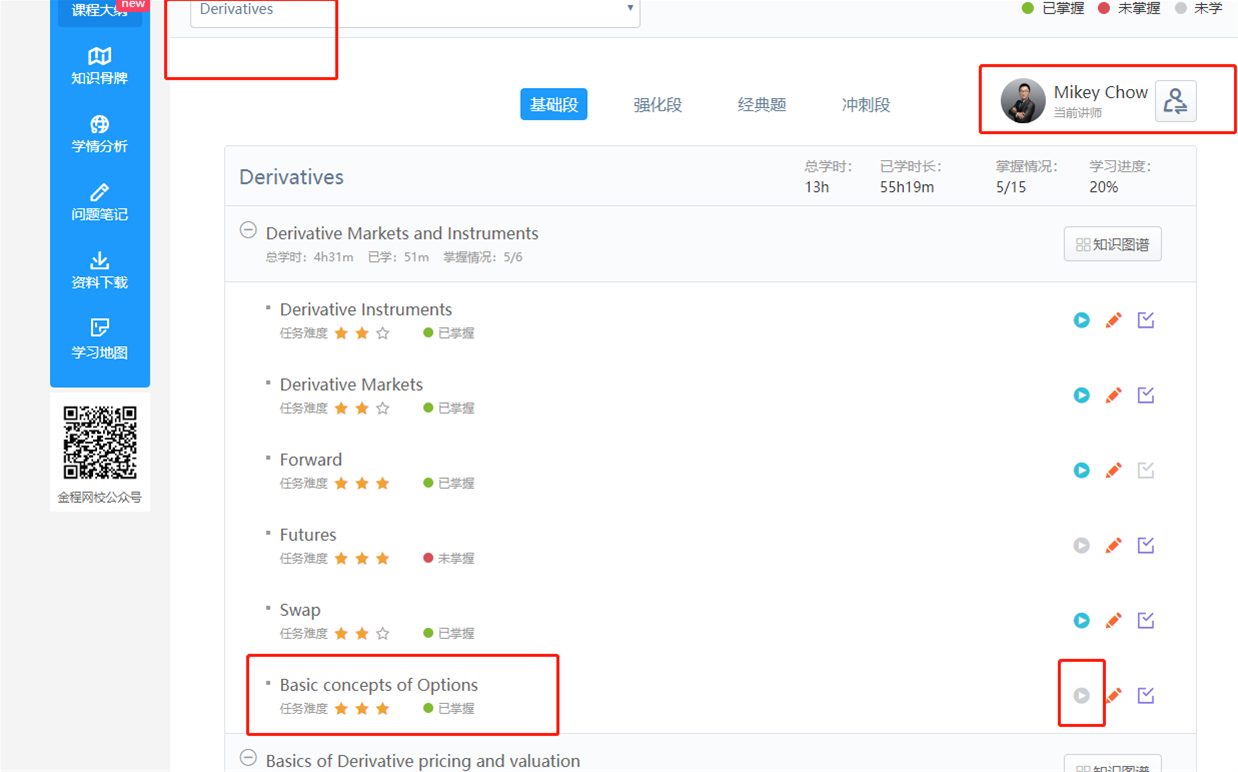The image size is (1238, 772).
Task: Play the Derivative Instruments video
Action: pos(1081,320)
